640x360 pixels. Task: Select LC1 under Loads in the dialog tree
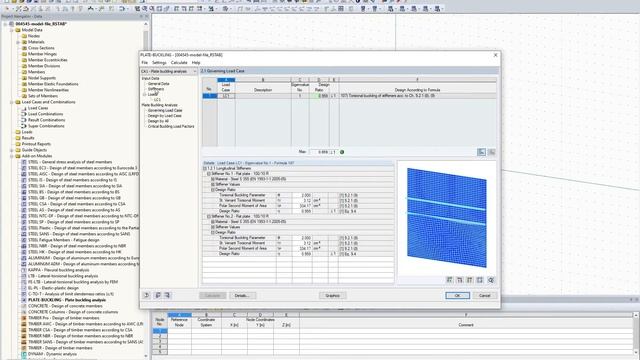[157, 100]
